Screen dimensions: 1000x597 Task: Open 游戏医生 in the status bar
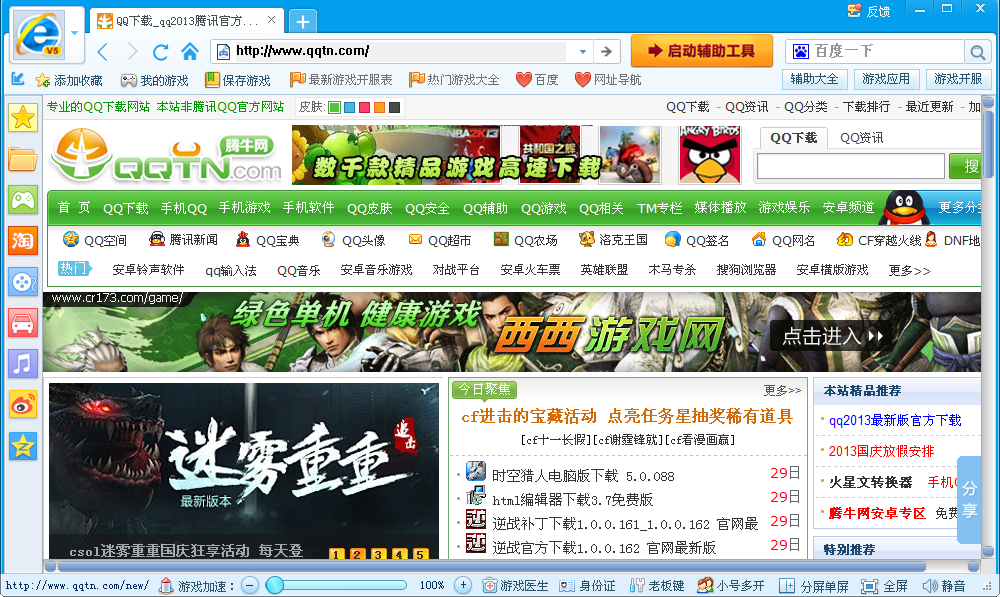point(515,586)
